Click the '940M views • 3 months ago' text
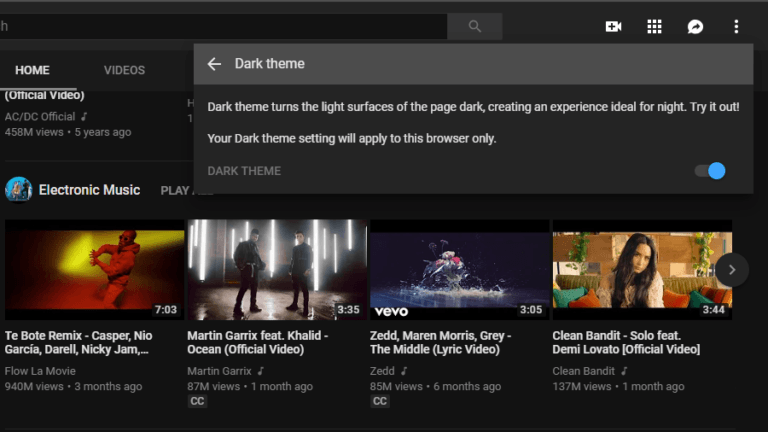768x432 pixels. [73, 386]
